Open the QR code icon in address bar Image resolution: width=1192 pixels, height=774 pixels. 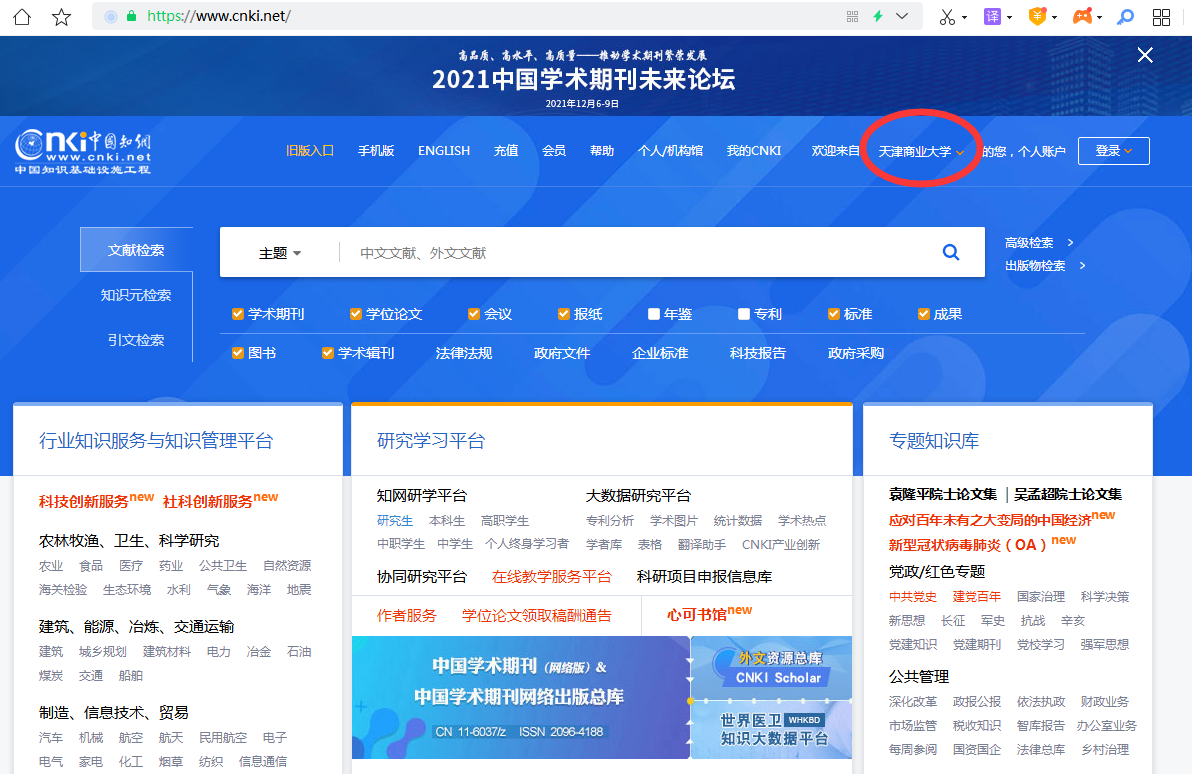point(852,16)
